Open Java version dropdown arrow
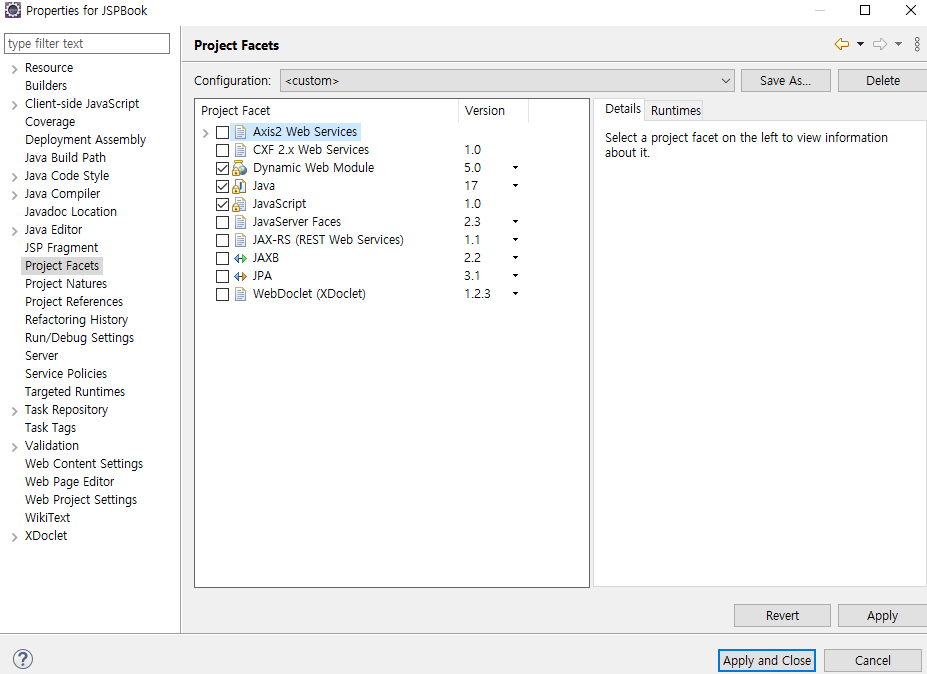The width and height of the screenshot is (927, 674). 516,186
